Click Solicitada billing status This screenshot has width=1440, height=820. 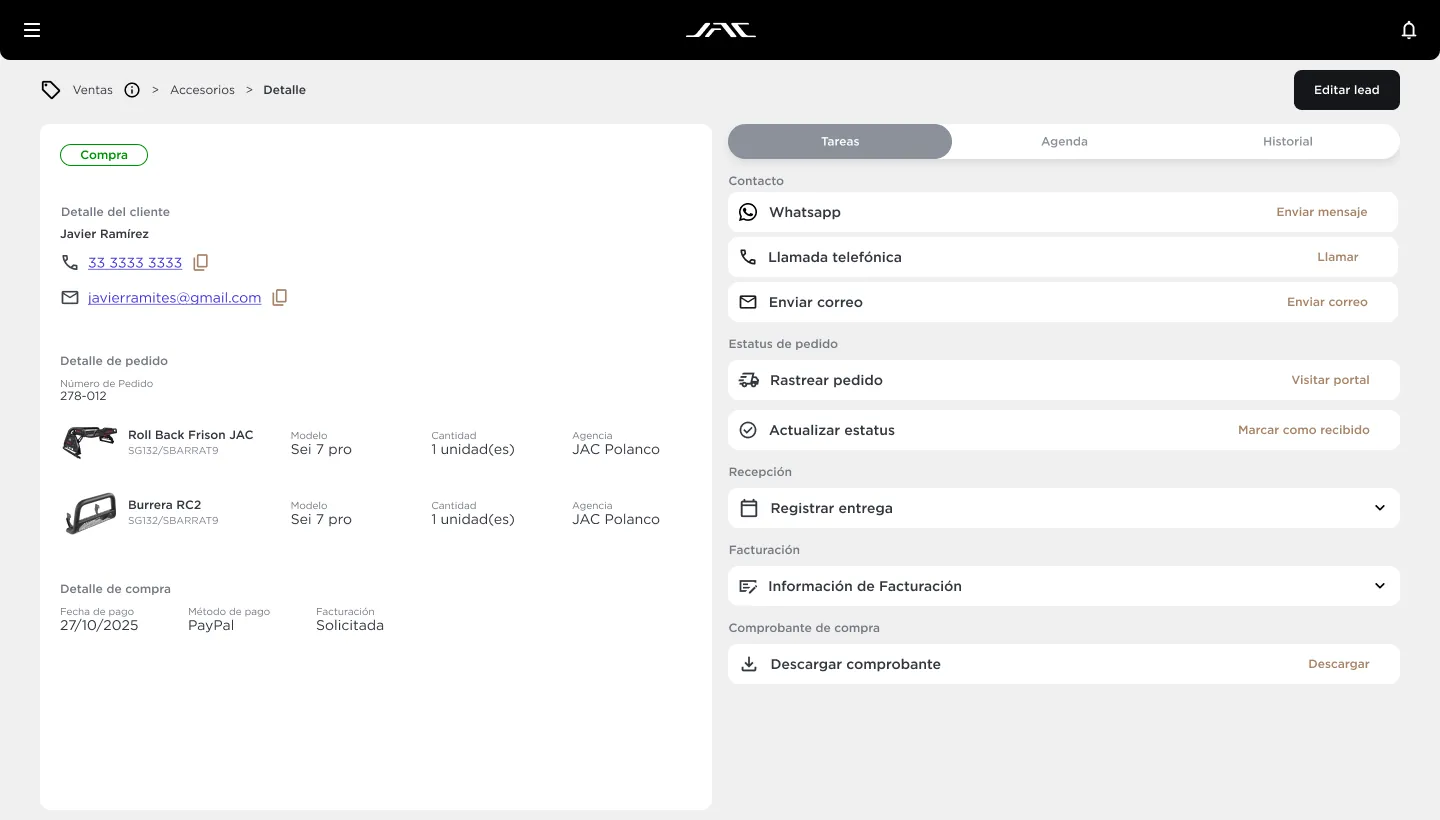(x=350, y=625)
